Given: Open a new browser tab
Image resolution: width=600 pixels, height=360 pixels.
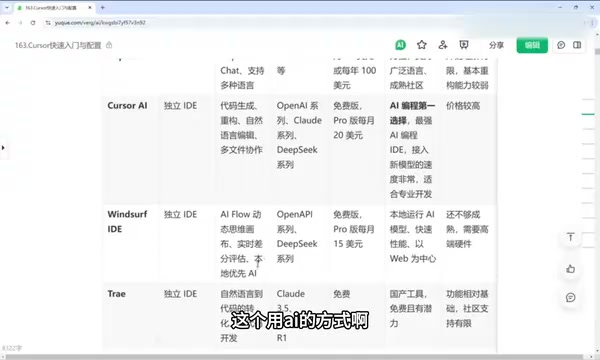Looking at the screenshot, I should [x=103, y=7].
